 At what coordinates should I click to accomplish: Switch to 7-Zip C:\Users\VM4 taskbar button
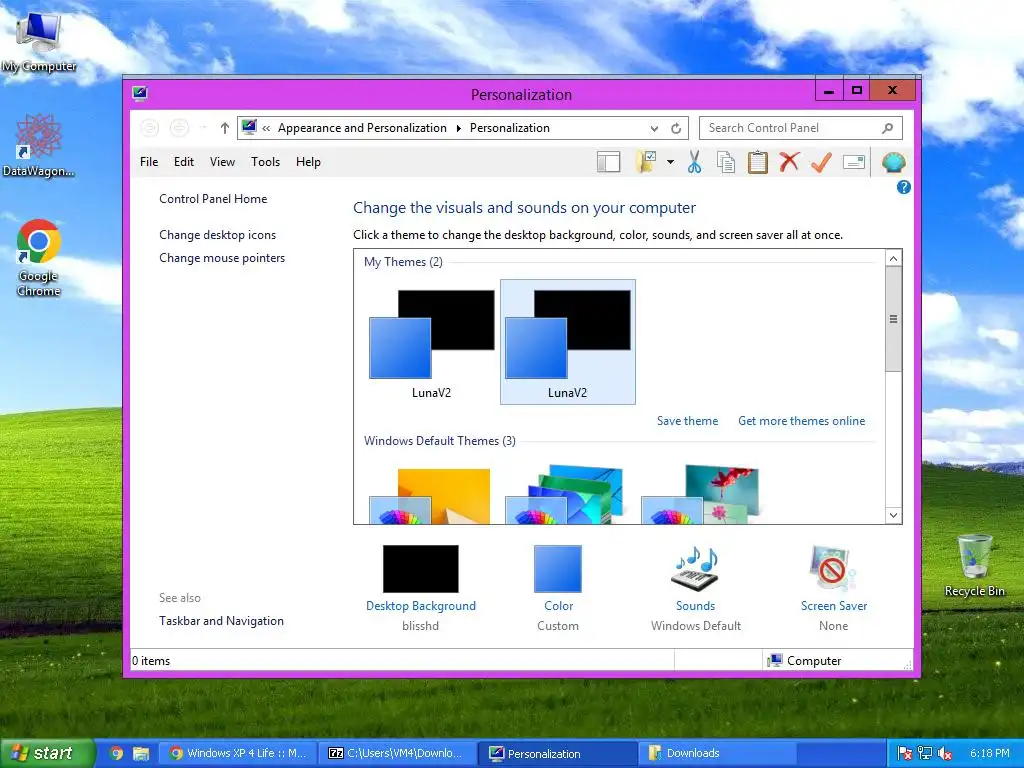click(x=398, y=753)
